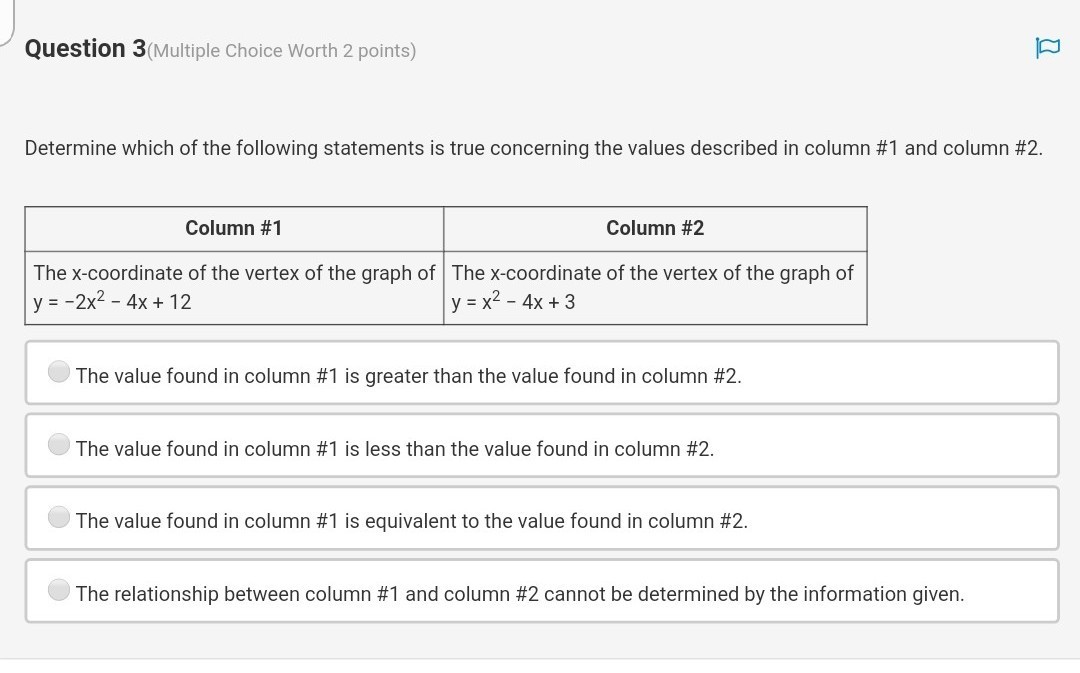The image size is (1080, 673).
Task: Select radio button for 'equivalent' answer
Action: (x=60, y=517)
